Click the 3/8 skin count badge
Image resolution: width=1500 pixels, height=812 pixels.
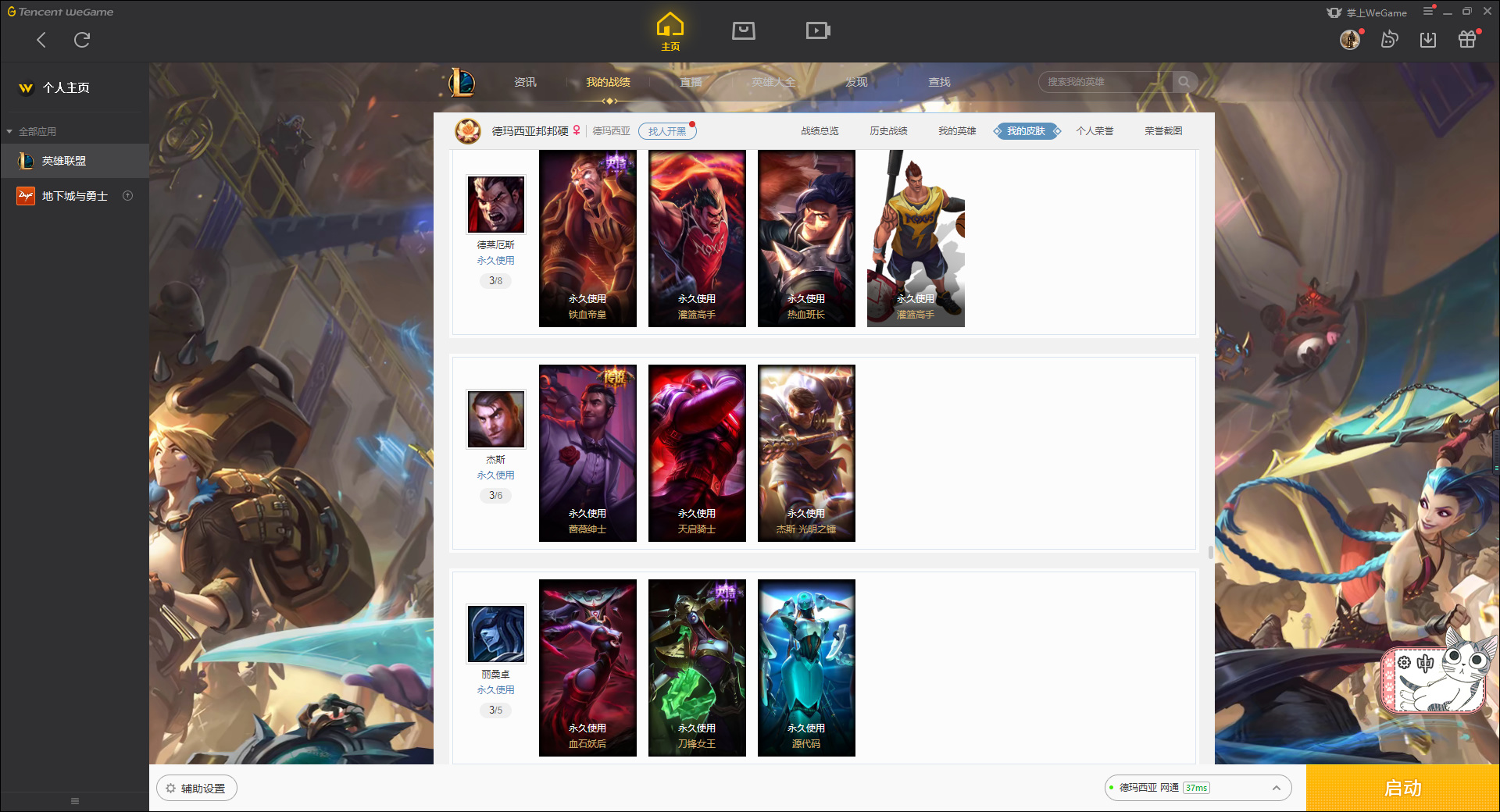496,281
